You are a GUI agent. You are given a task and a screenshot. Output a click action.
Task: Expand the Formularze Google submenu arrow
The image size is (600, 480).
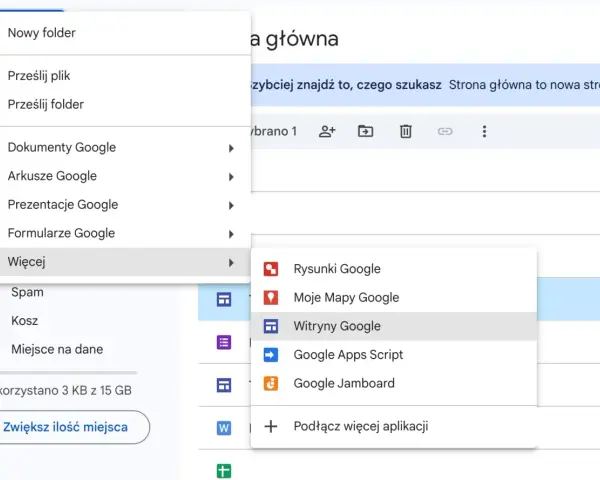tap(231, 234)
